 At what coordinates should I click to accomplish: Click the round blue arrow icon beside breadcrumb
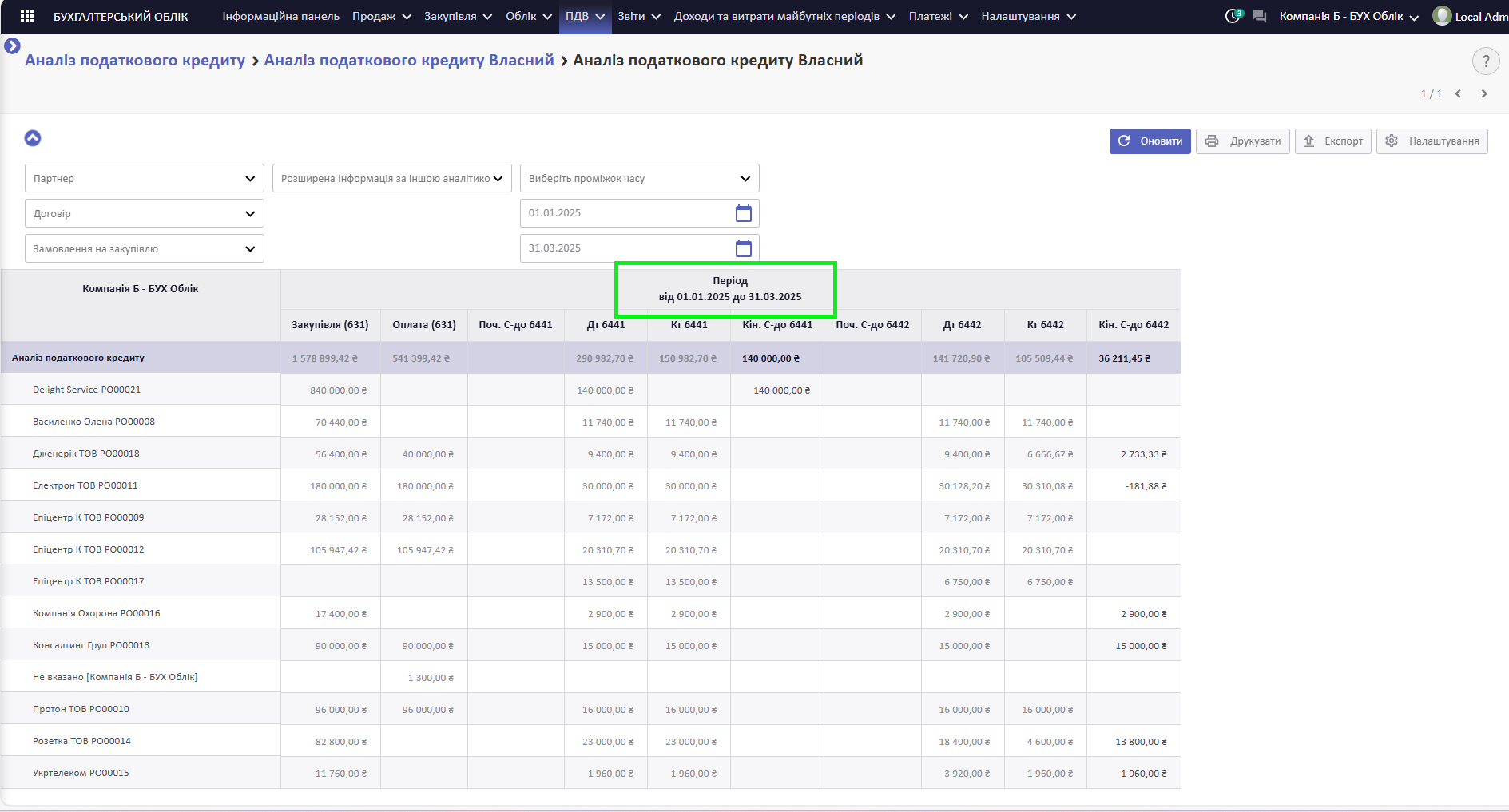tap(12, 46)
